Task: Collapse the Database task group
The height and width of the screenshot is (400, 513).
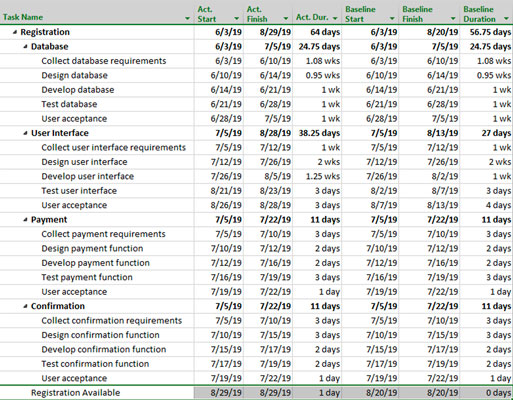Action: click(25, 46)
